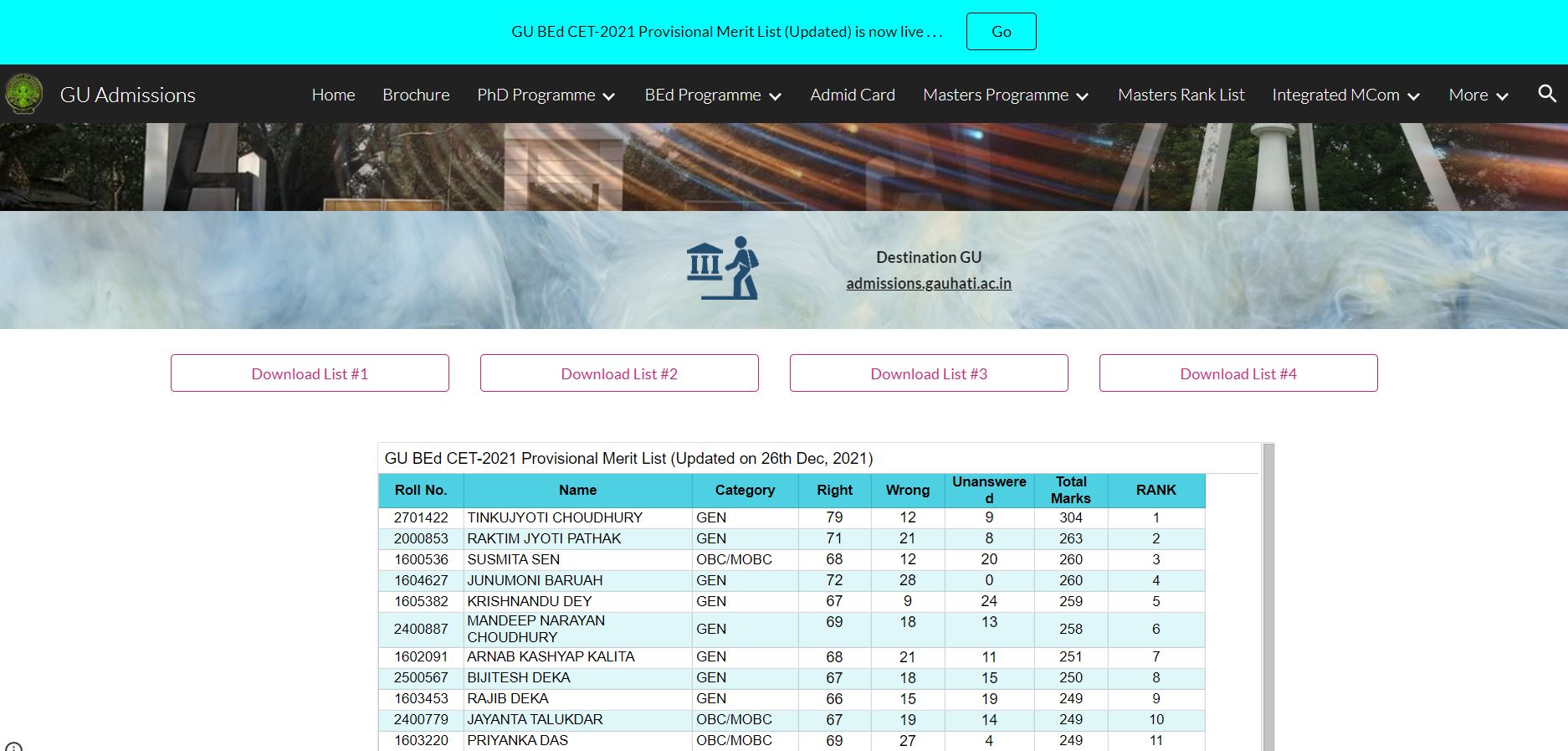Image resolution: width=1568 pixels, height=751 pixels.
Task: Click roll number 2701422
Action: click(421, 517)
